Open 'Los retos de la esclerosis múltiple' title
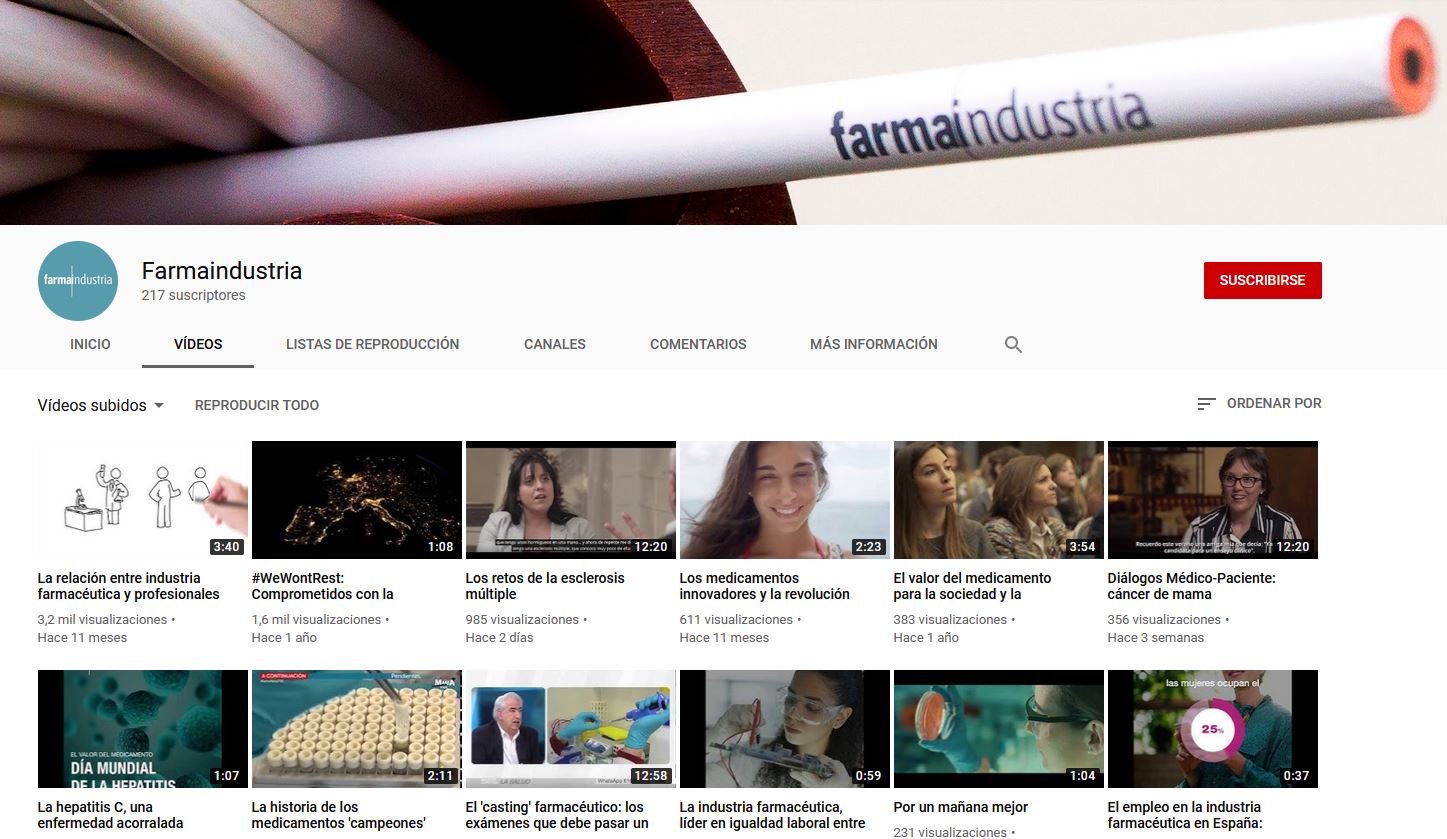The width and height of the screenshot is (1447, 839). (x=545, y=586)
